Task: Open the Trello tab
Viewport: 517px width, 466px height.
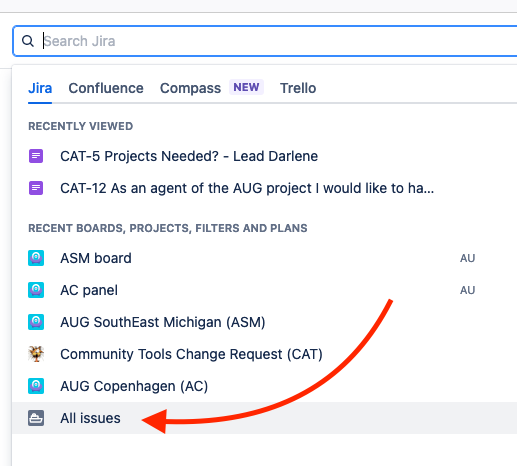Action: click(298, 88)
